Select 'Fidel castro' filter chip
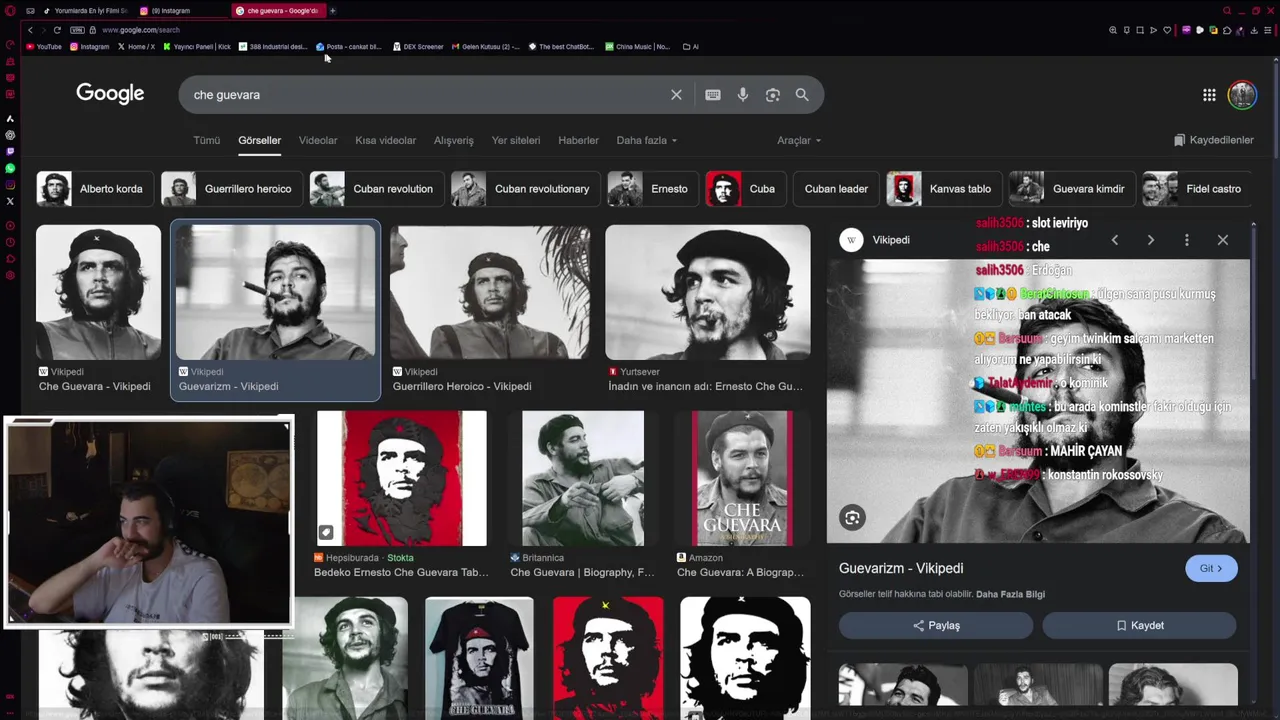This screenshot has width=1280, height=720. 1196,188
